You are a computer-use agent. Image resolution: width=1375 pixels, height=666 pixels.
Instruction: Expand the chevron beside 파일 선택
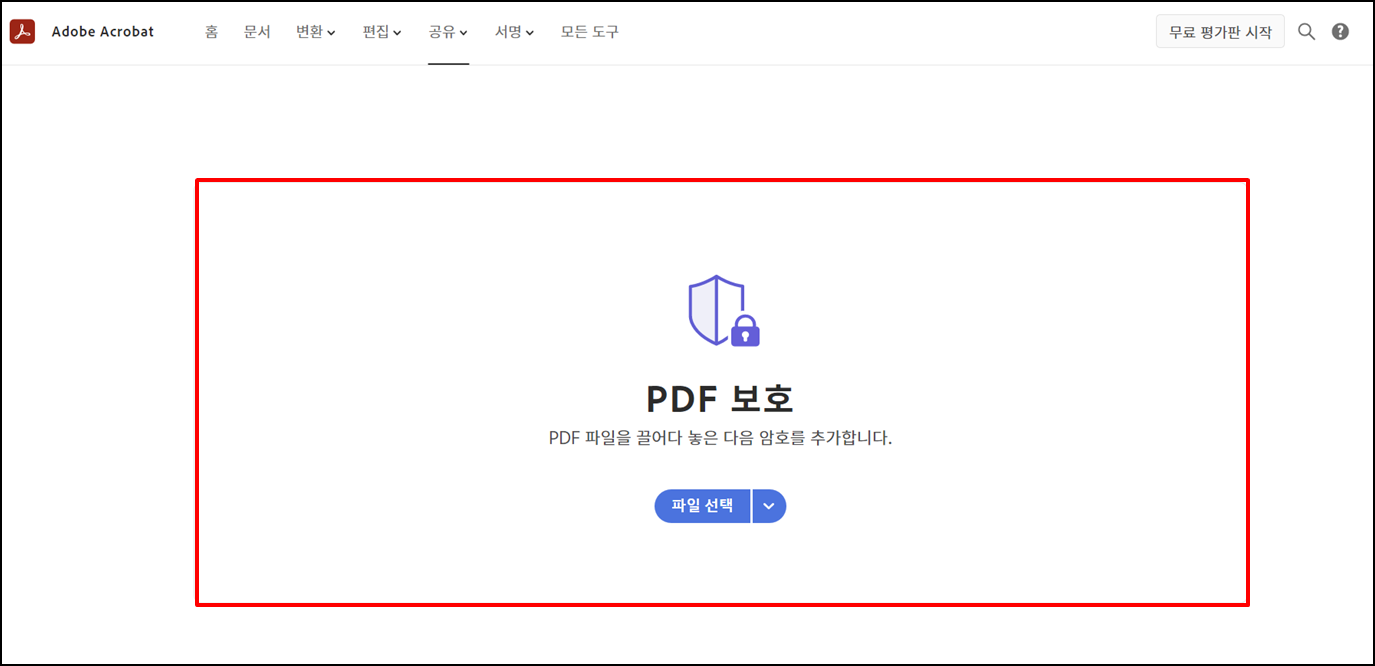(769, 506)
